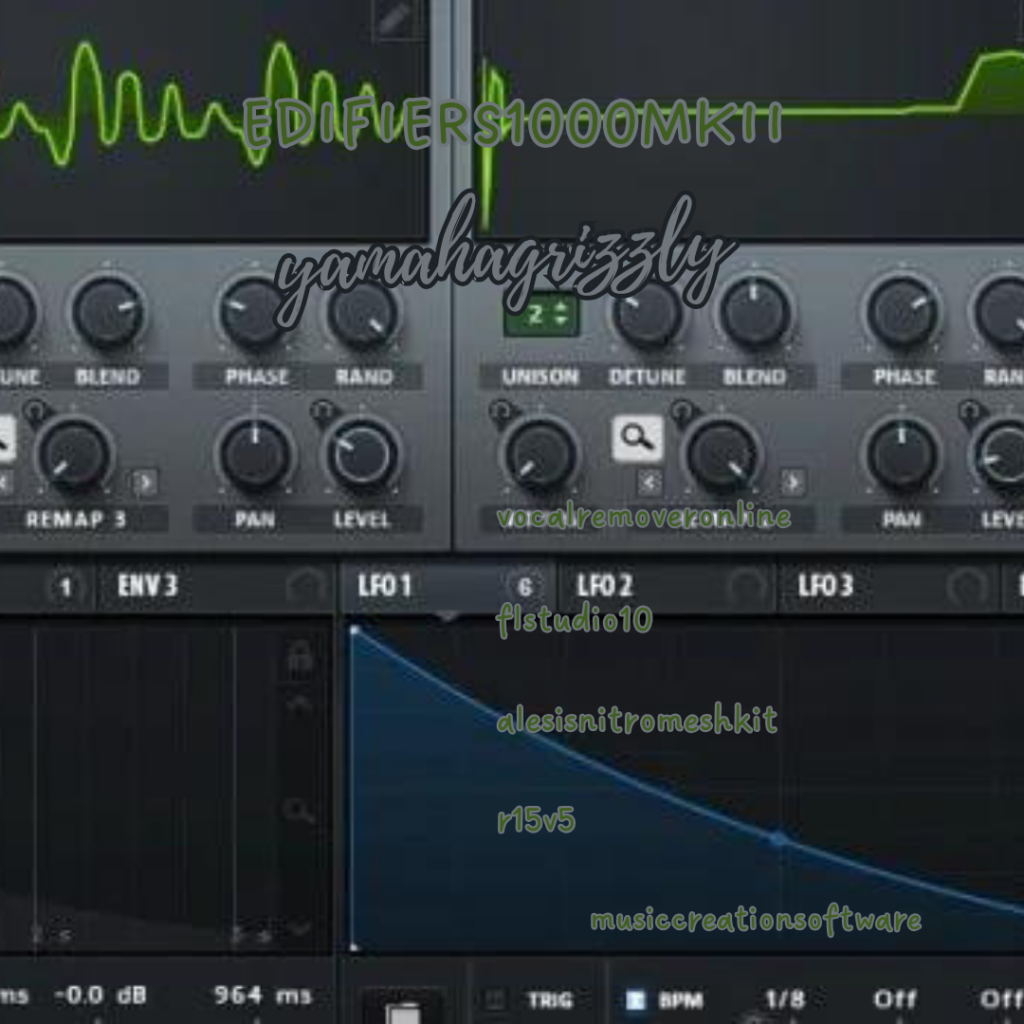Click the -0.0 dB envelope value
Screen dimensions: 1024x1024
coord(100,995)
